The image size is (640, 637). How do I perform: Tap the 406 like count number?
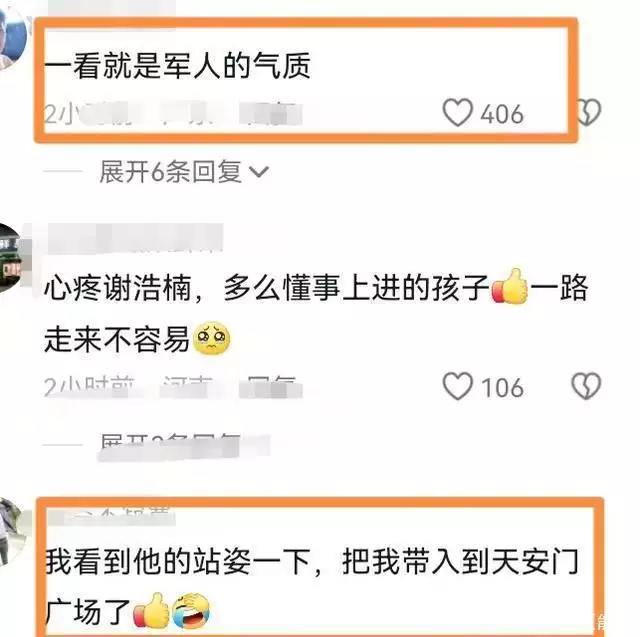click(502, 114)
